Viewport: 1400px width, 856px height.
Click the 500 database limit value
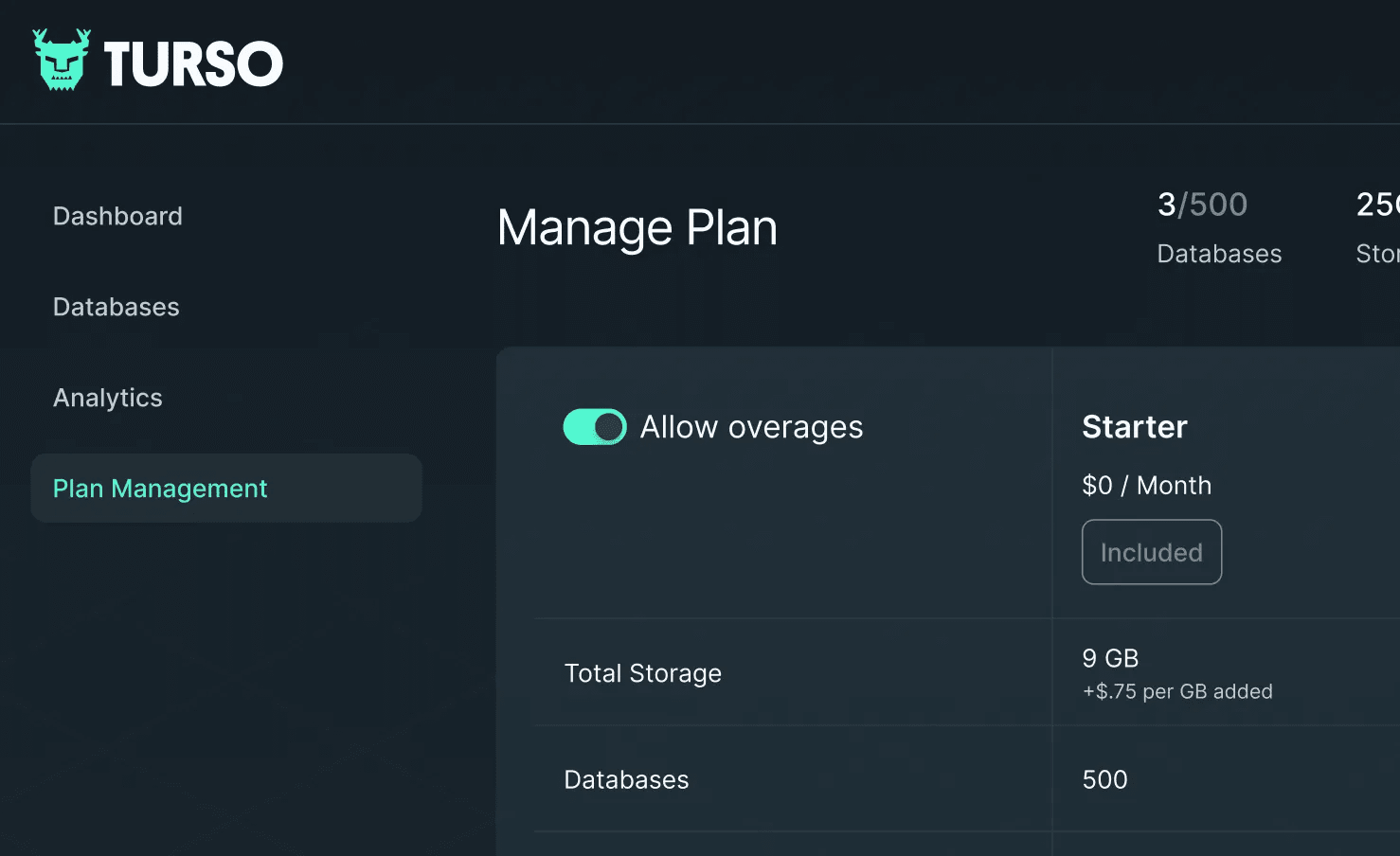click(1104, 779)
